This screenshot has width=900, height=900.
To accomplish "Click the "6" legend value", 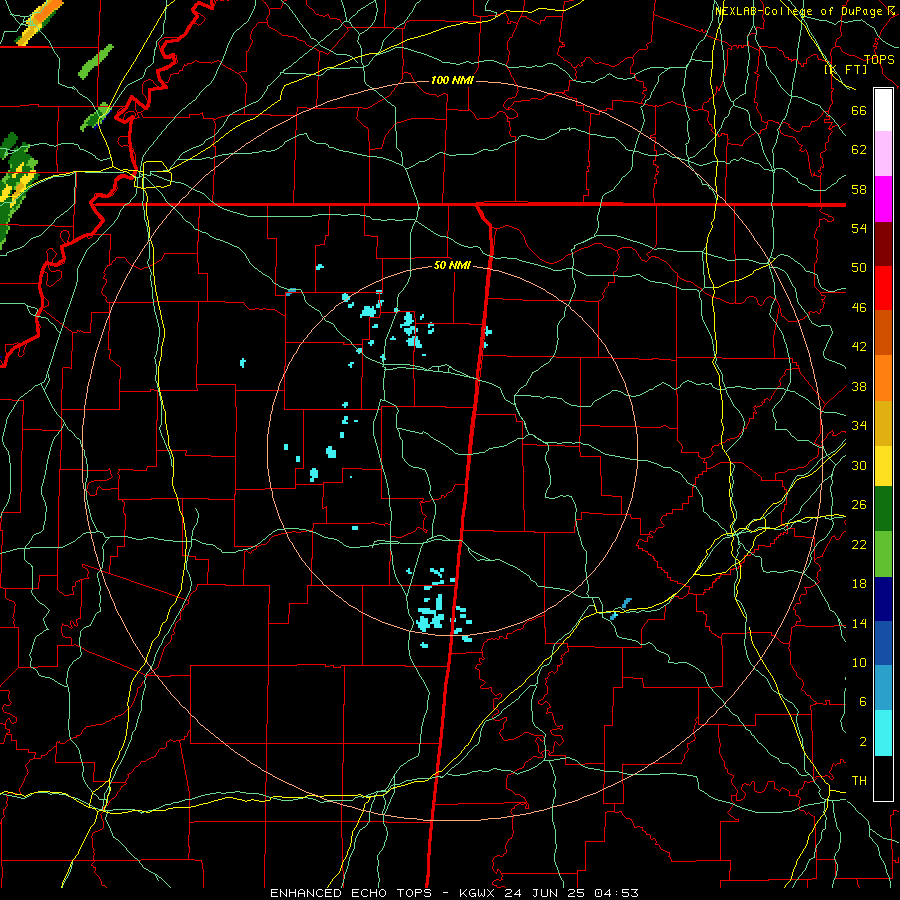I will tap(863, 702).
